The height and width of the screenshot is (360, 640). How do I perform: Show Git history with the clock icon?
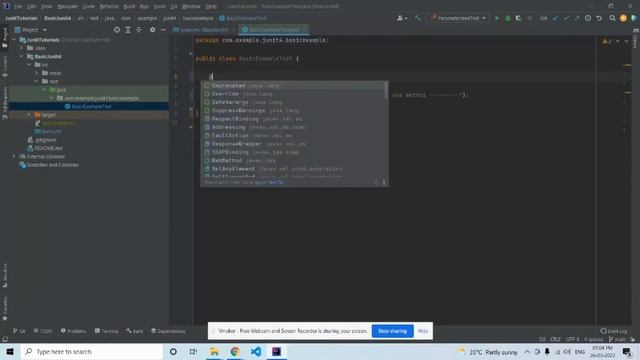tap(588, 18)
